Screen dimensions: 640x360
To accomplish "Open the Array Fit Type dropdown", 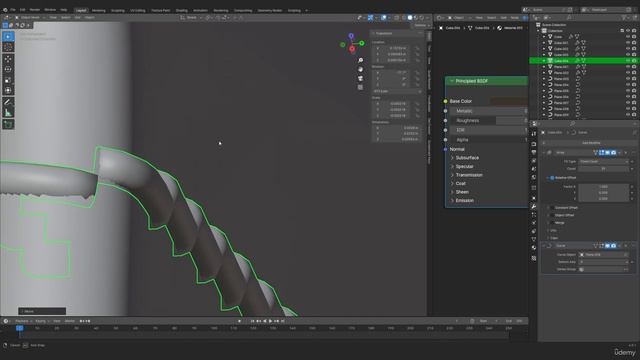I will [x=604, y=162].
